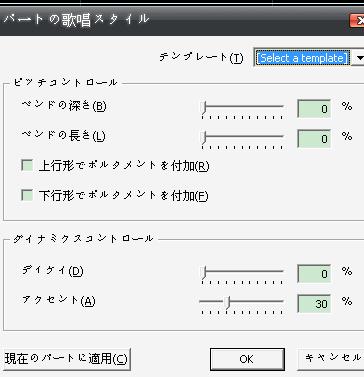
Task: Click the ディケイ slider thumb
Action: coord(204,272)
